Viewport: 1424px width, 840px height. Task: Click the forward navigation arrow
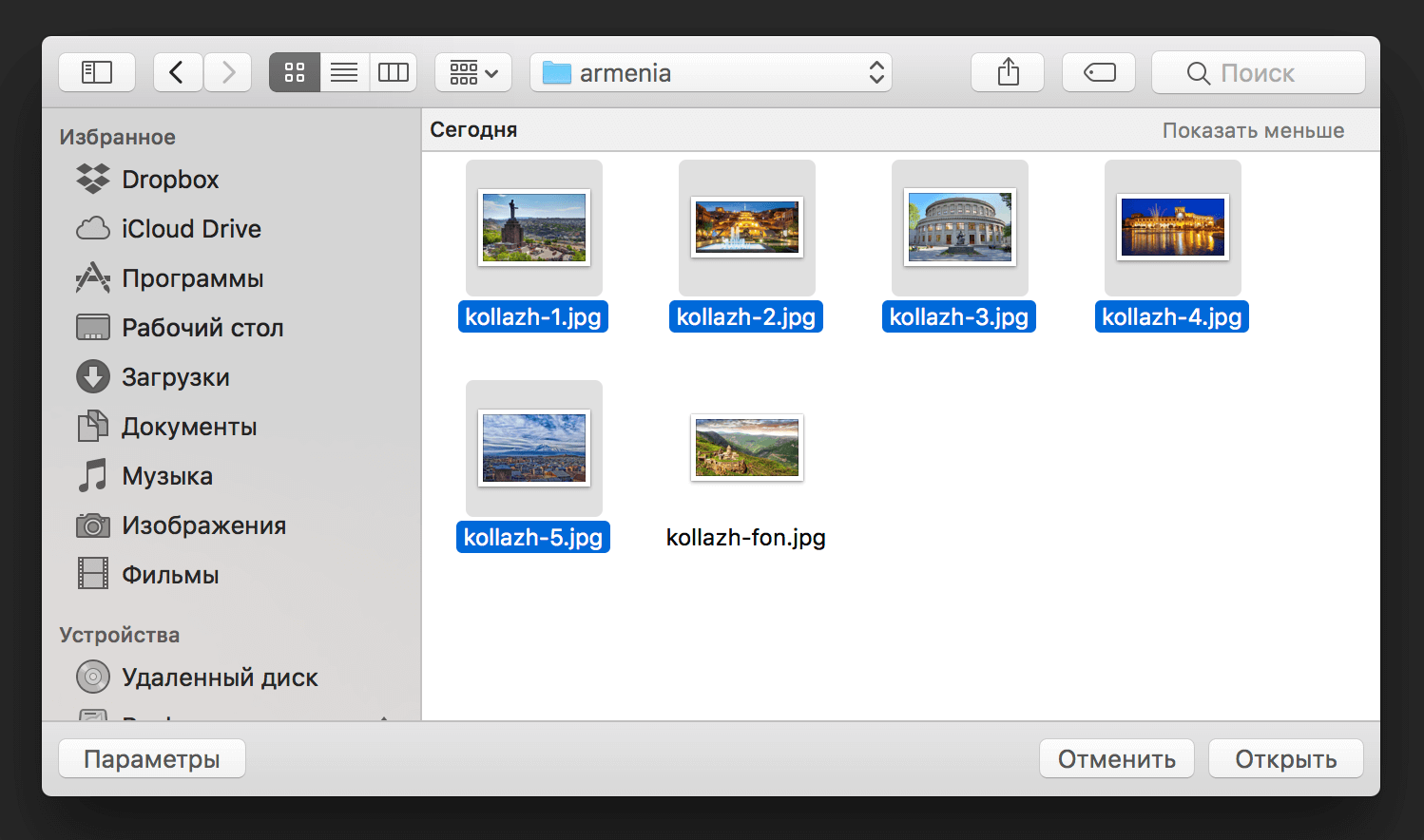228,72
